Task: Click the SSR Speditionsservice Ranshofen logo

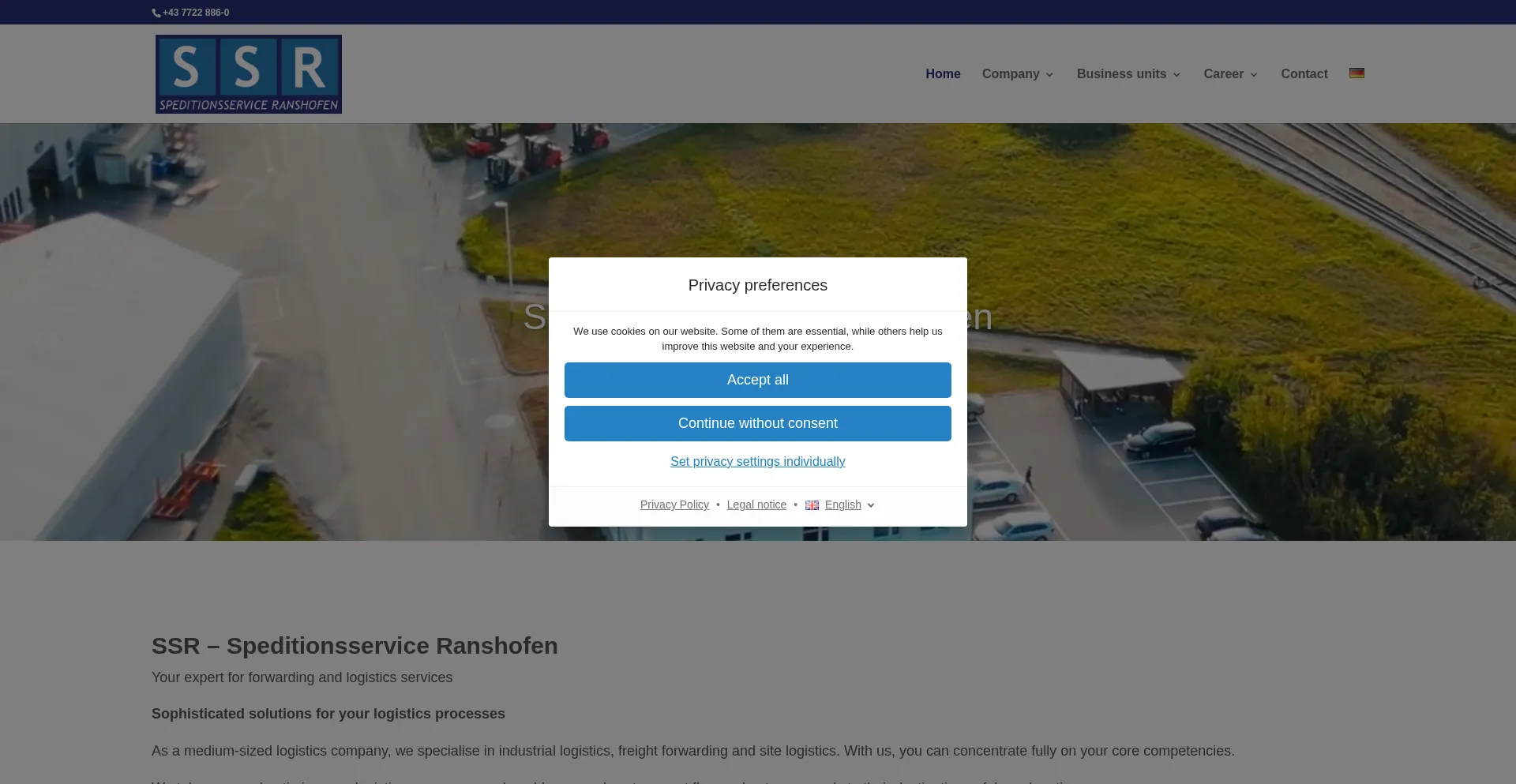Action: point(248,74)
